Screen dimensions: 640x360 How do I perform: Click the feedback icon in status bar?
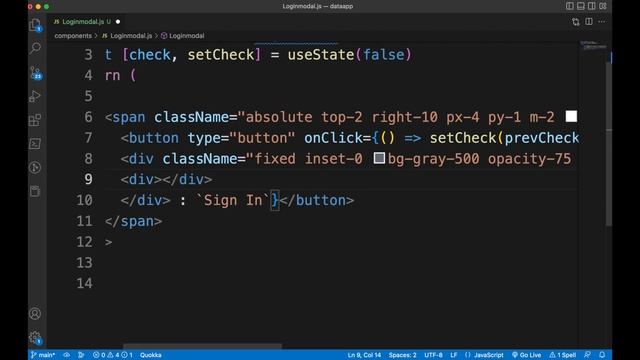[x=587, y=355]
